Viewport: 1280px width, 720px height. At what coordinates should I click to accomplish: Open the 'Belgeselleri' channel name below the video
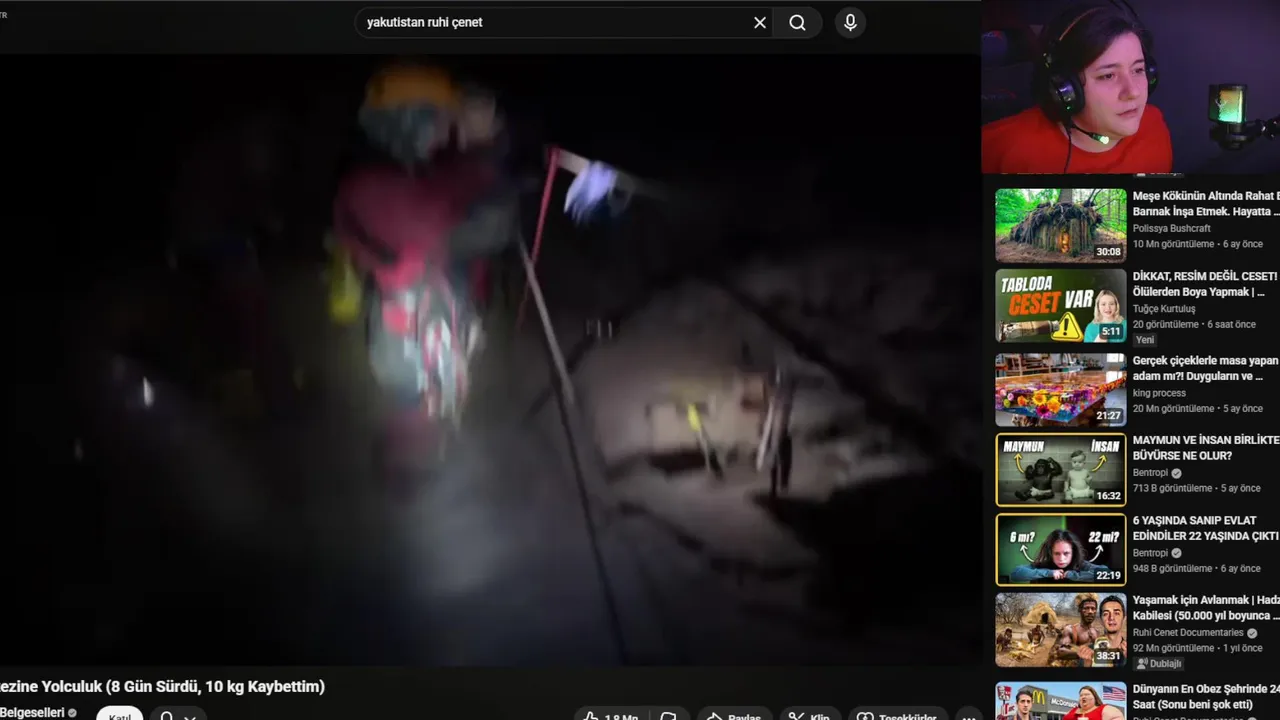pyautogui.click(x=31, y=712)
